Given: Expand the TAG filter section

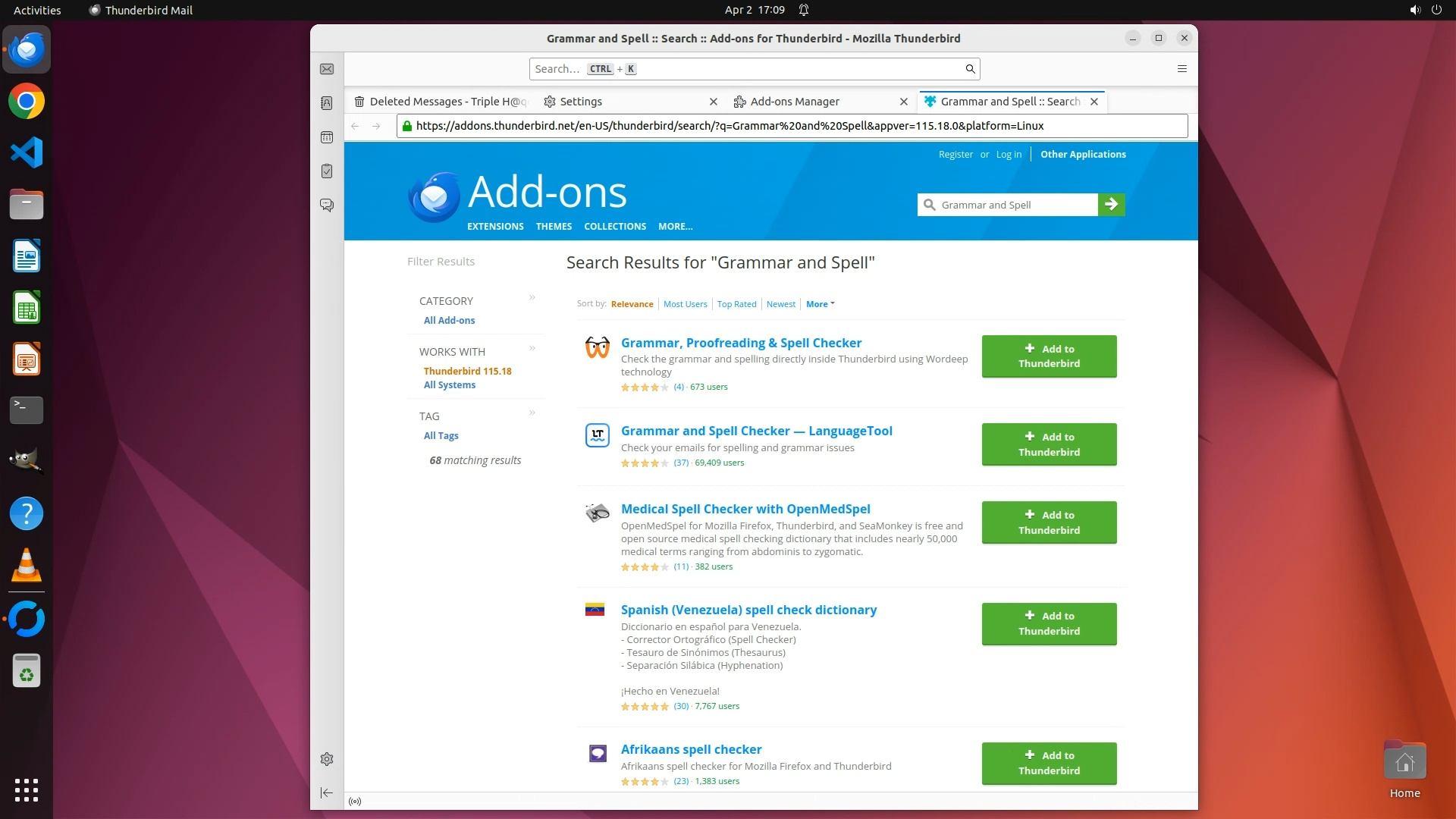Looking at the screenshot, I should click(532, 413).
